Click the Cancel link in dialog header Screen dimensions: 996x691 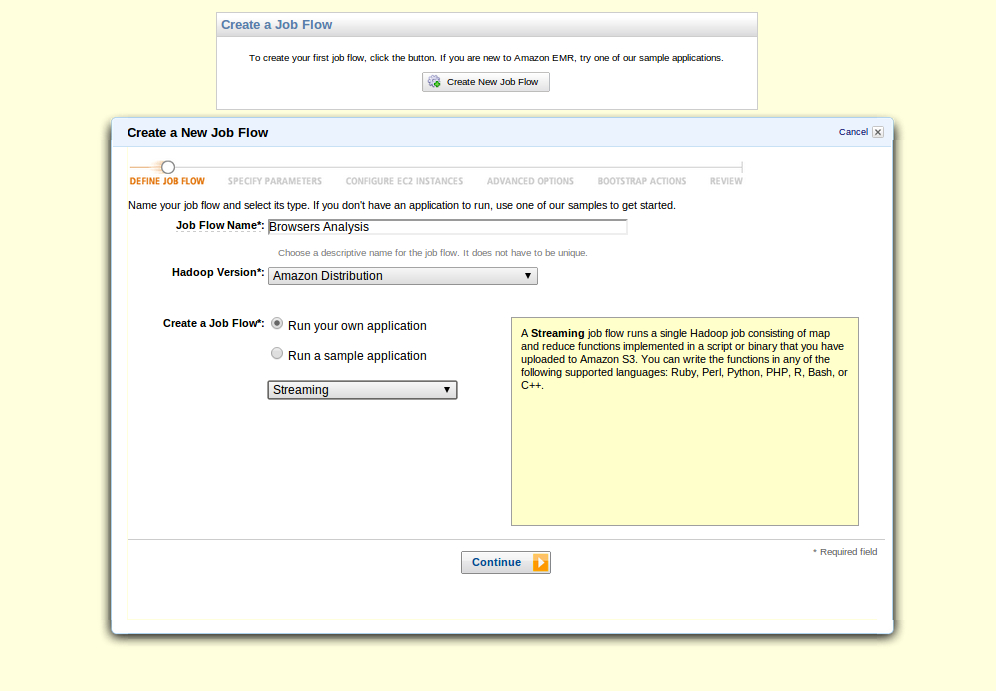[853, 132]
